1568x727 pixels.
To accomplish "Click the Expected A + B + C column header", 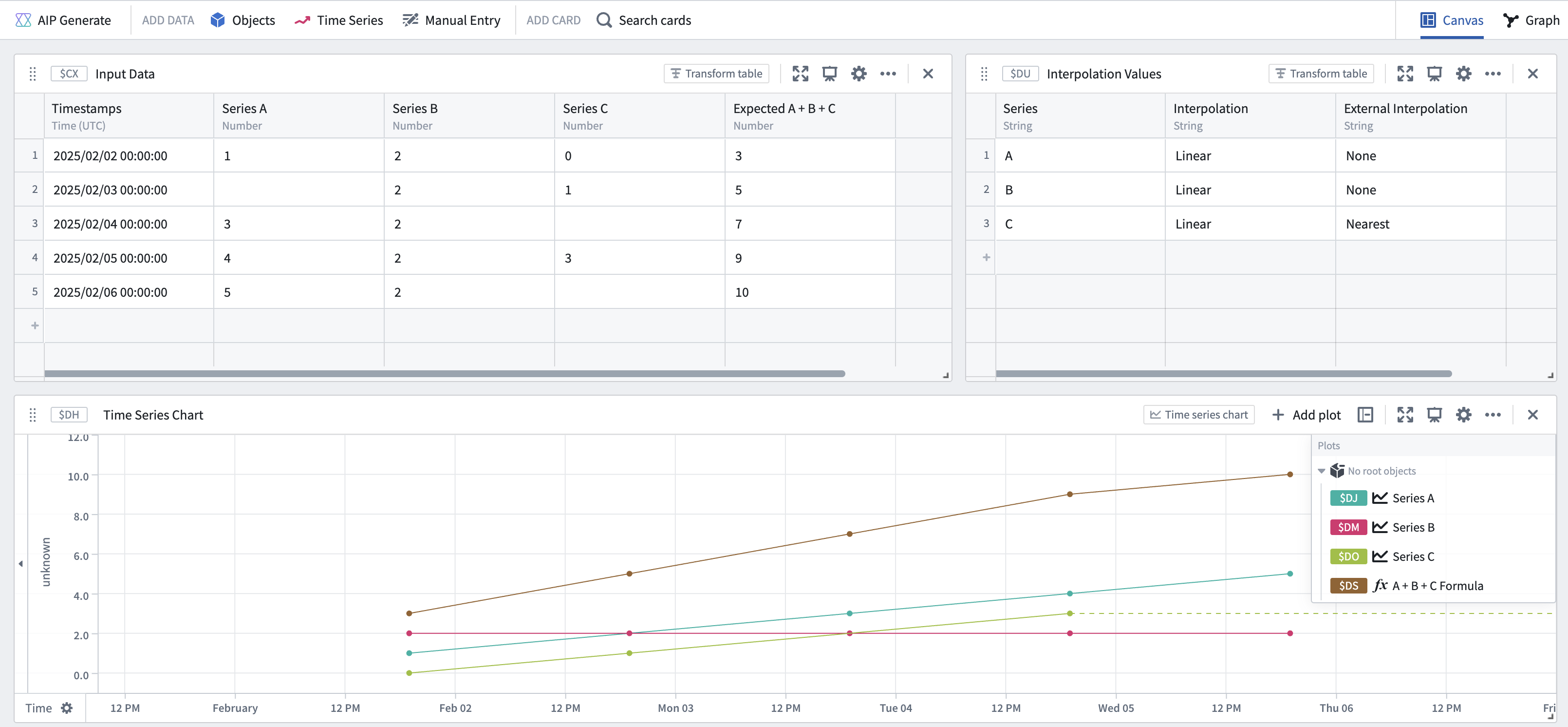I will click(x=809, y=115).
